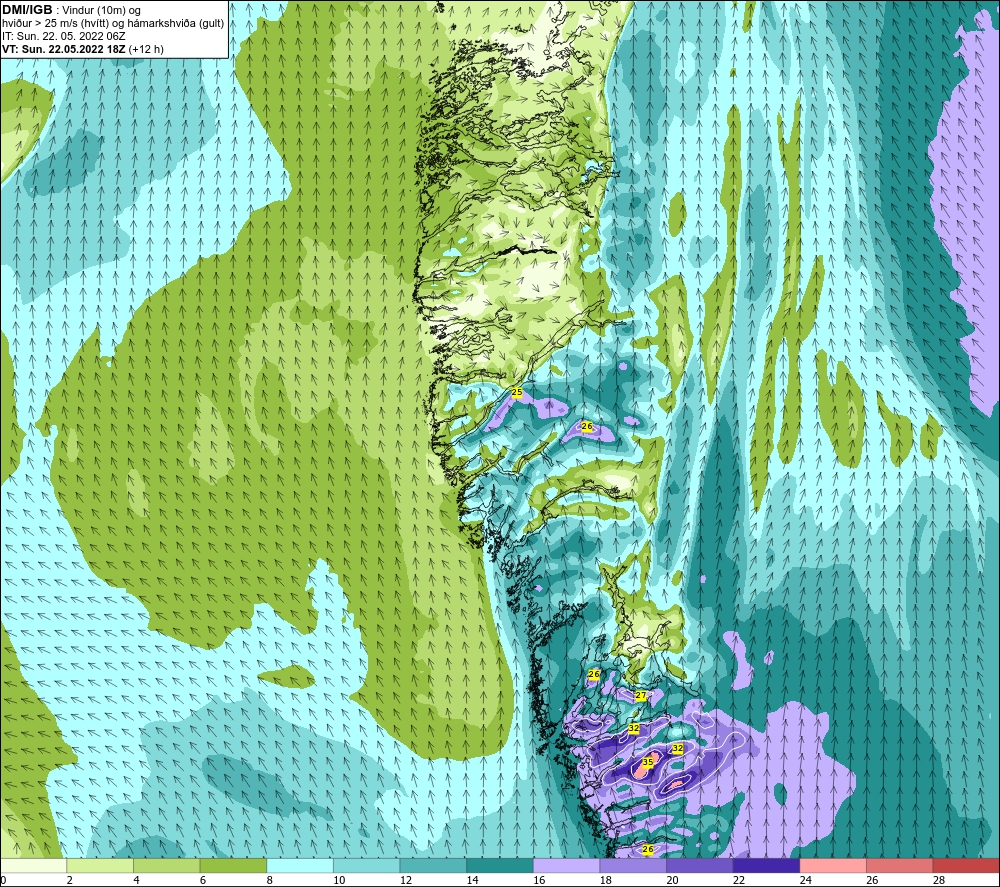Screen dimensions: 1000x887
Task: Click the scale number '10'
Action: (339, 880)
